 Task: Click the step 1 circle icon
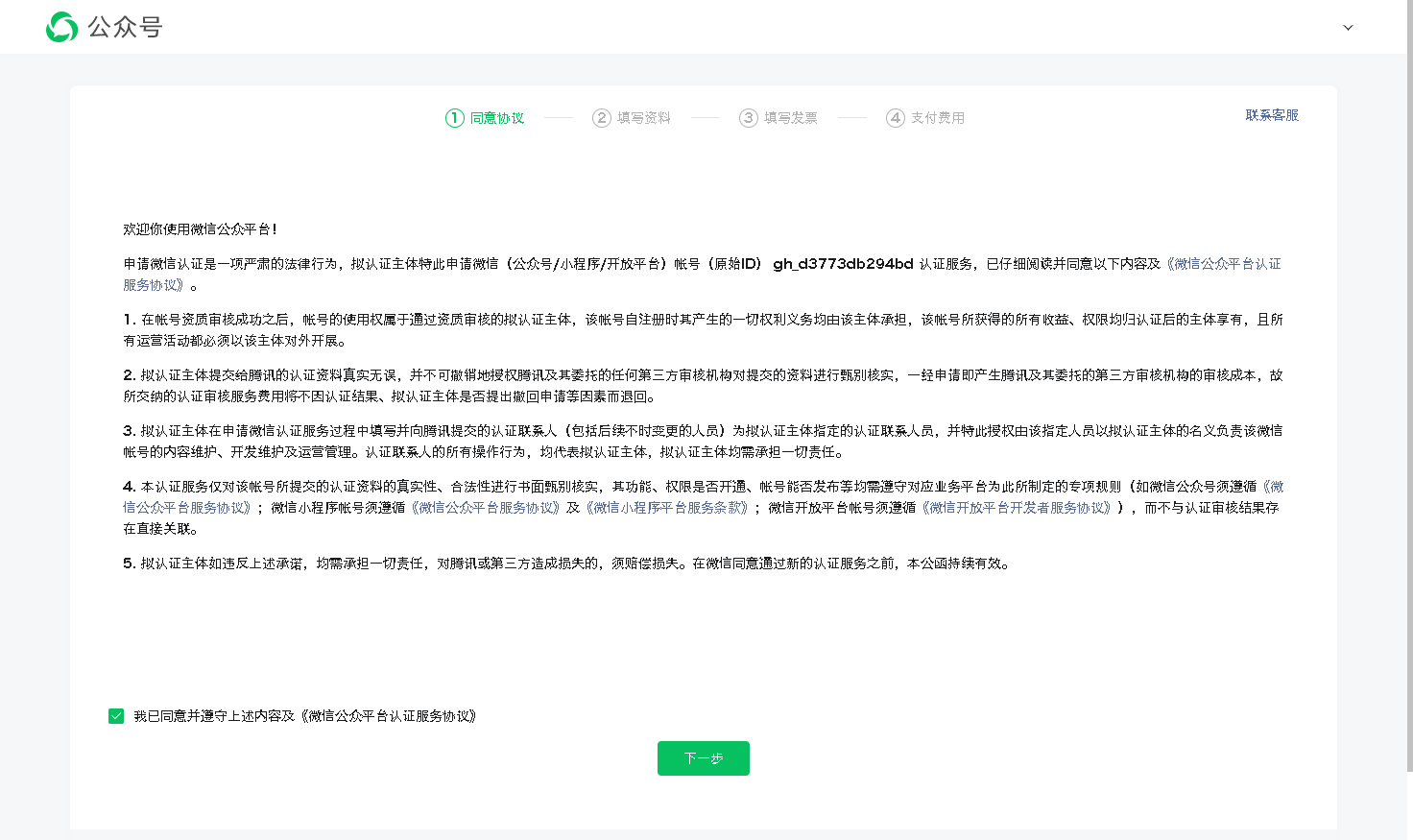tap(455, 118)
